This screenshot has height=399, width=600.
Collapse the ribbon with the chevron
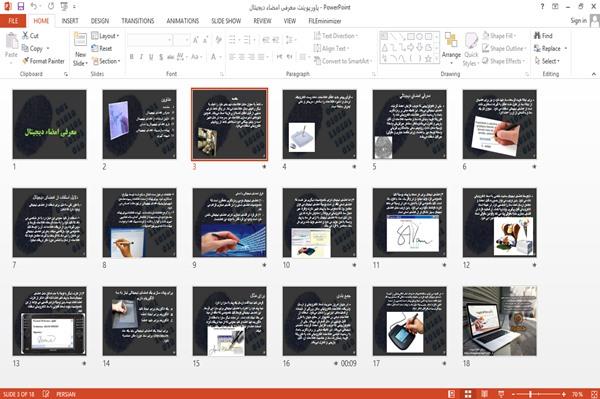pos(593,74)
